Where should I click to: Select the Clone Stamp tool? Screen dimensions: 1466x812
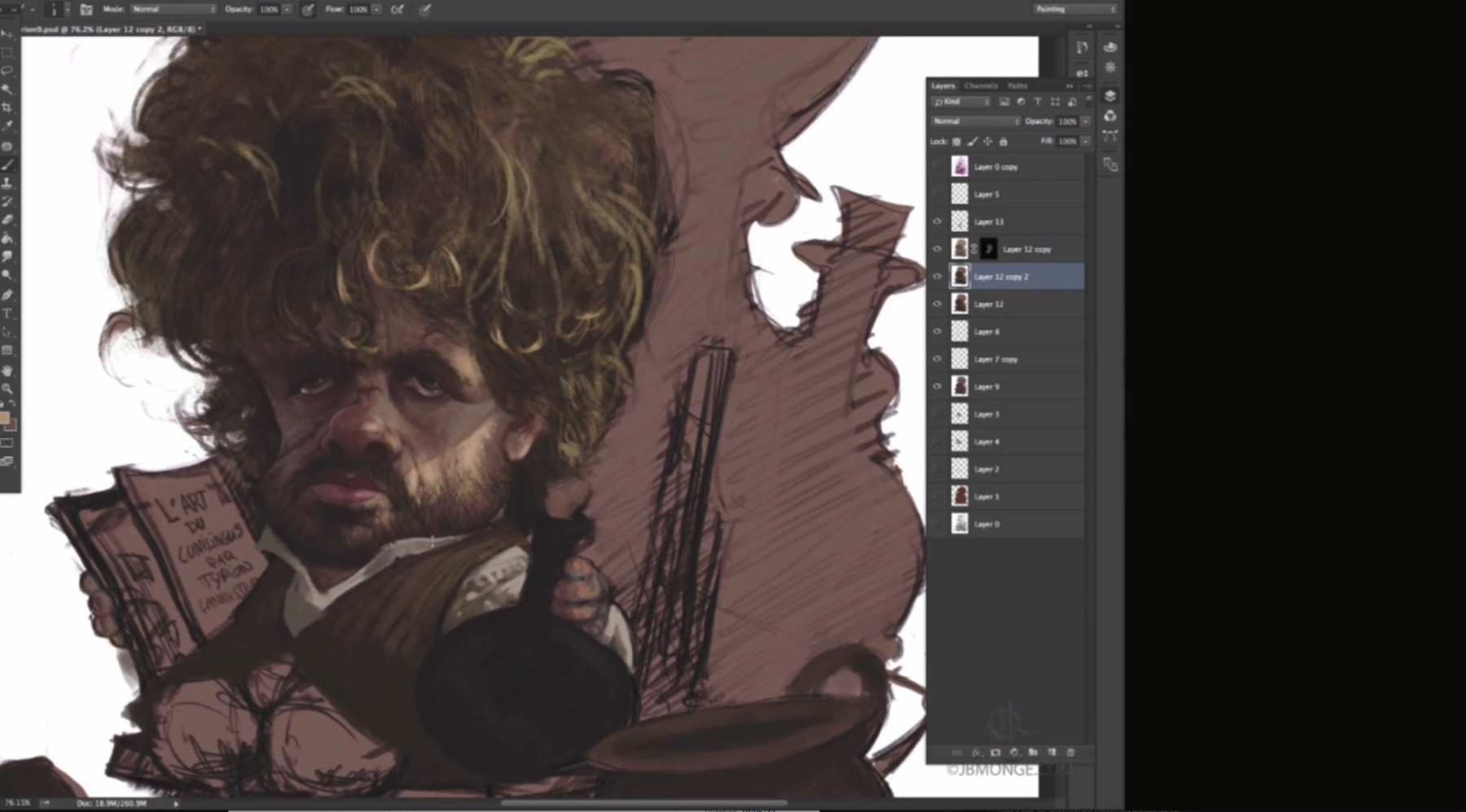click(7, 183)
